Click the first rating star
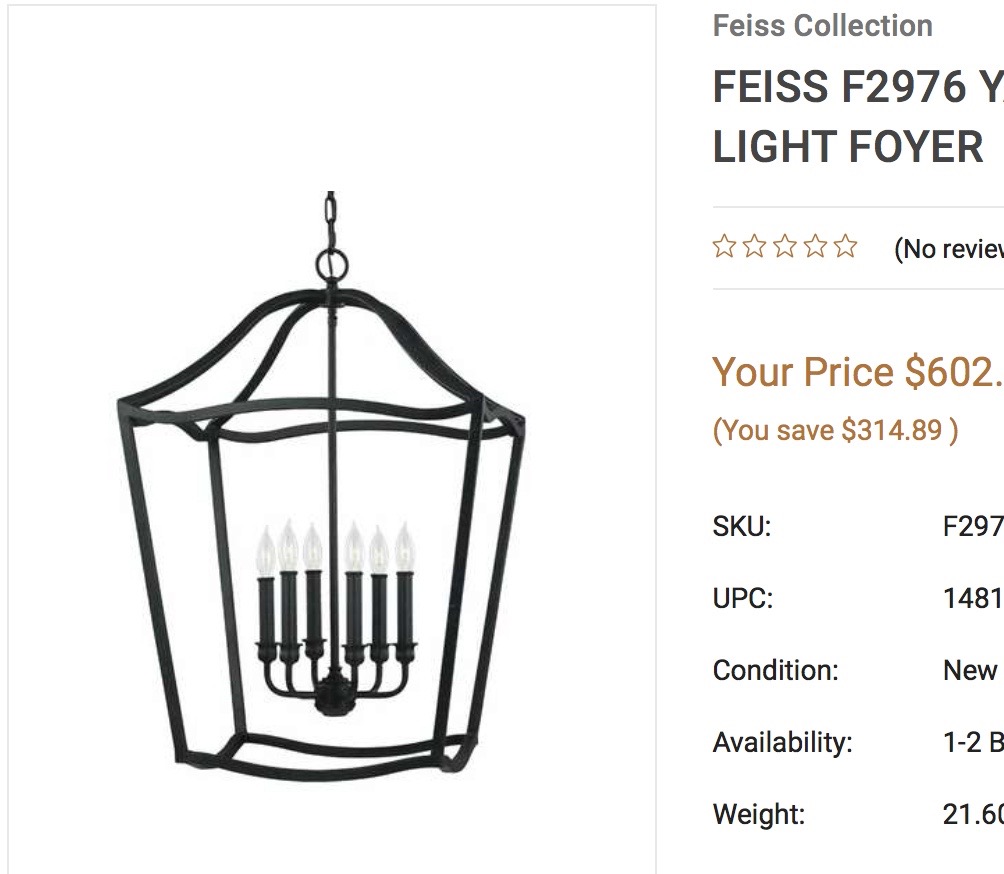The height and width of the screenshot is (874, 1004). pyautogui.click(x=724, y=246)
